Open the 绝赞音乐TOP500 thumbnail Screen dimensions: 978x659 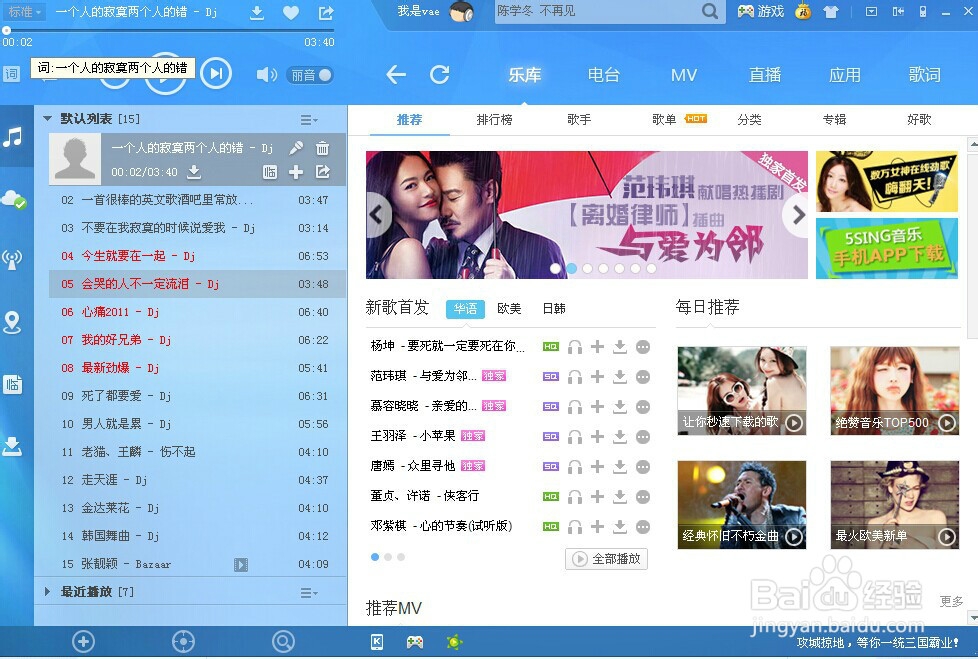895,391
